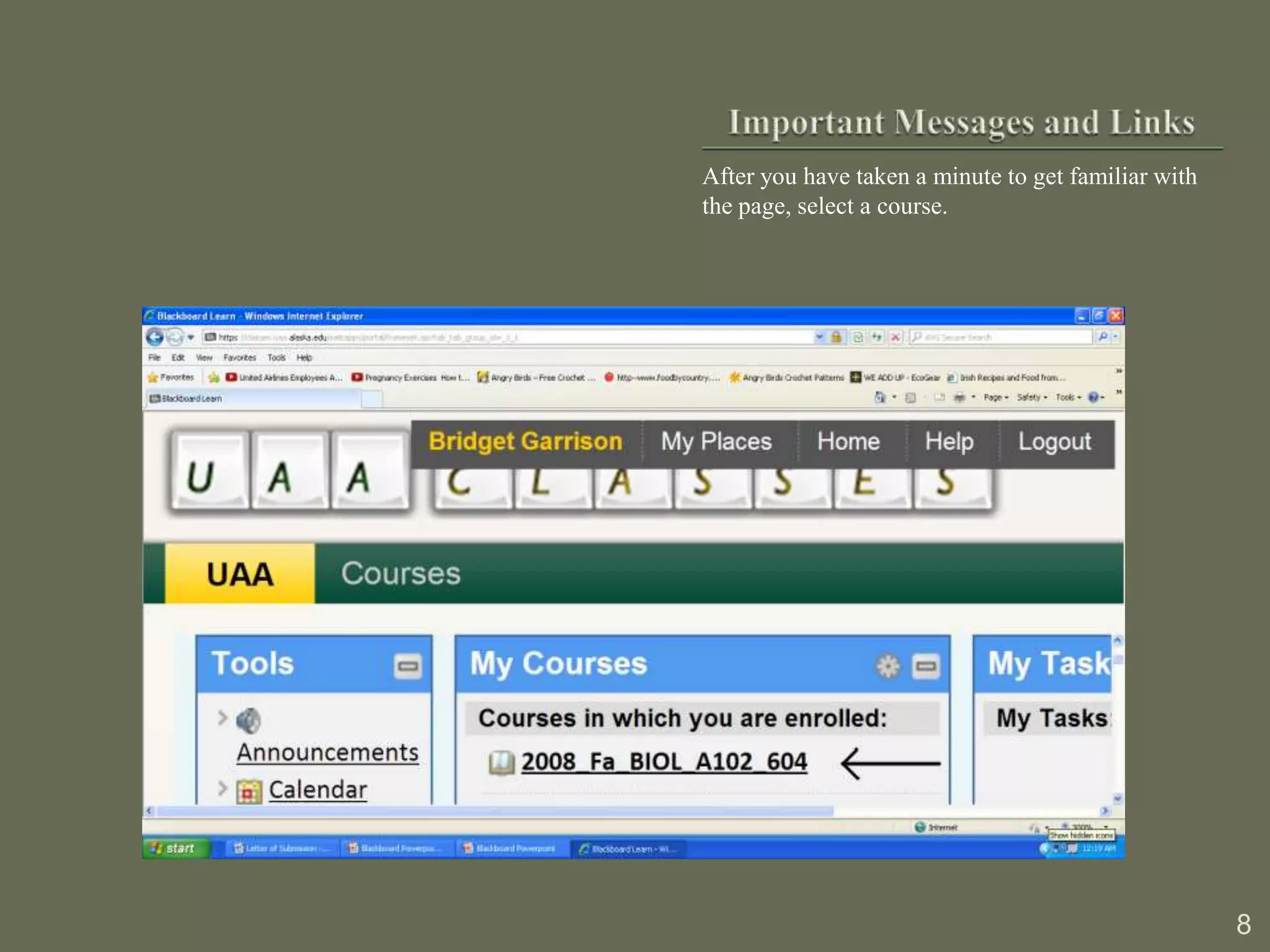
Task: Click the search magnifier button
Action: click(1102, 337)
